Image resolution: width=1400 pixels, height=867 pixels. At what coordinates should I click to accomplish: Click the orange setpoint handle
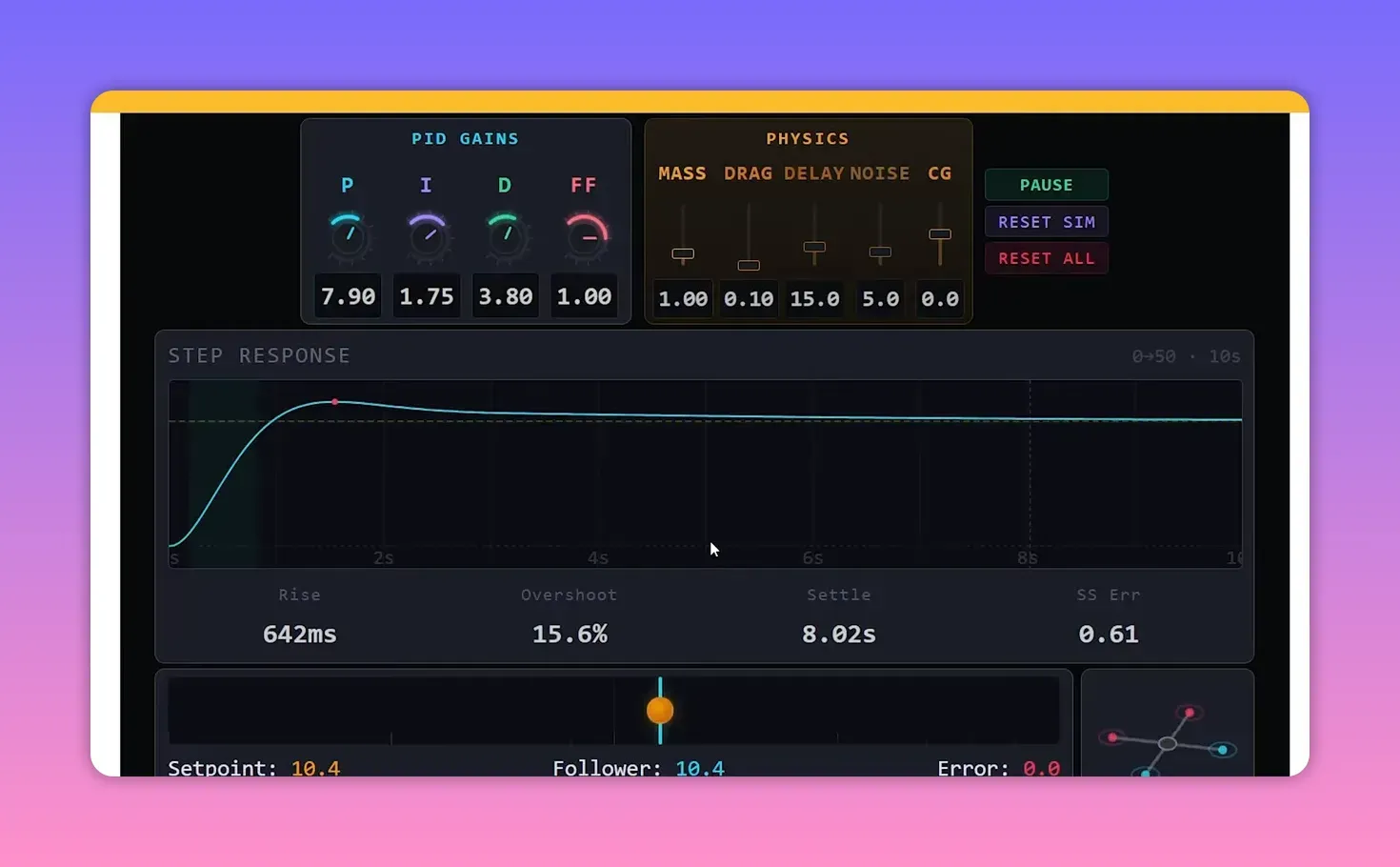659,710
